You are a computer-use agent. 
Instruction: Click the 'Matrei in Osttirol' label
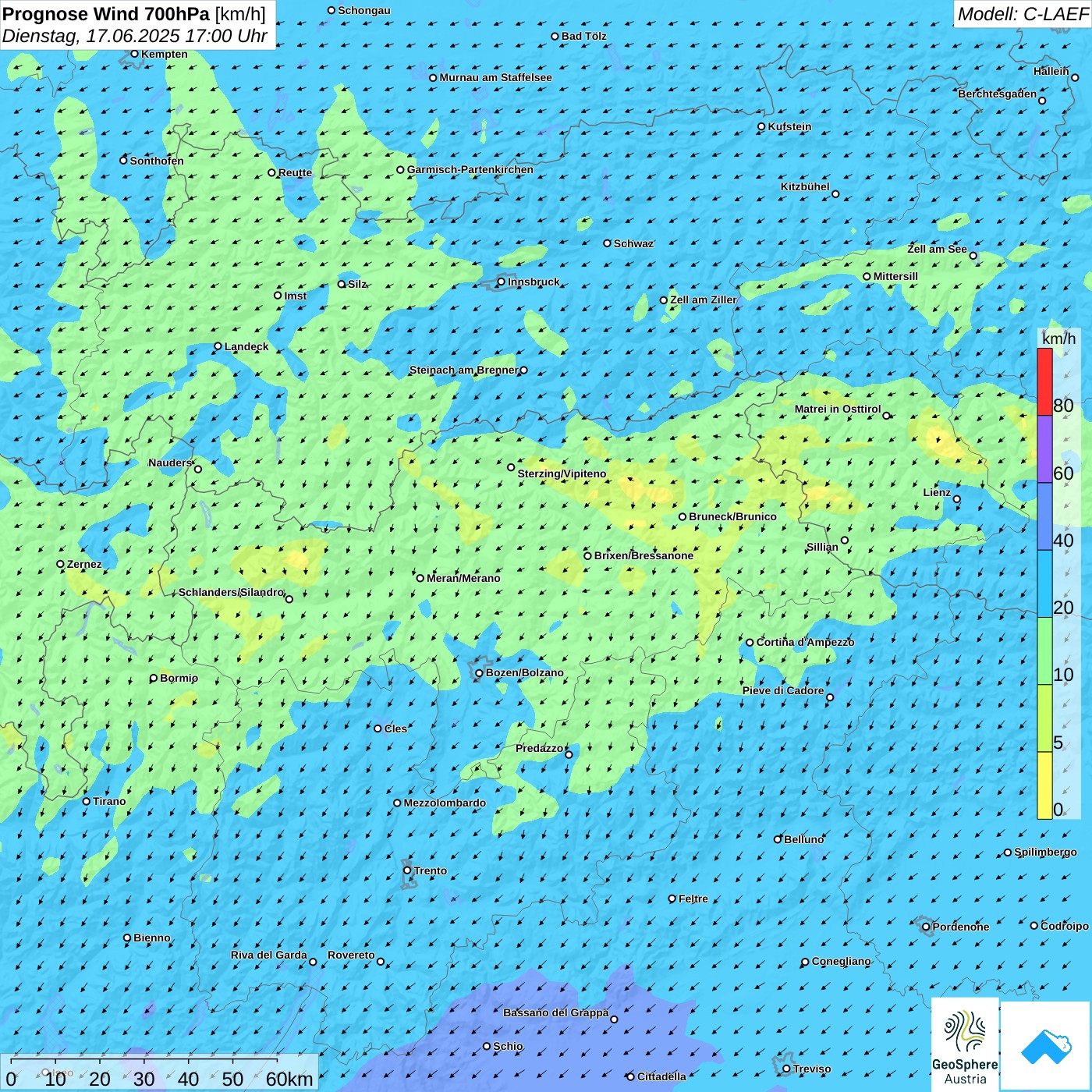tap(838, 409)
